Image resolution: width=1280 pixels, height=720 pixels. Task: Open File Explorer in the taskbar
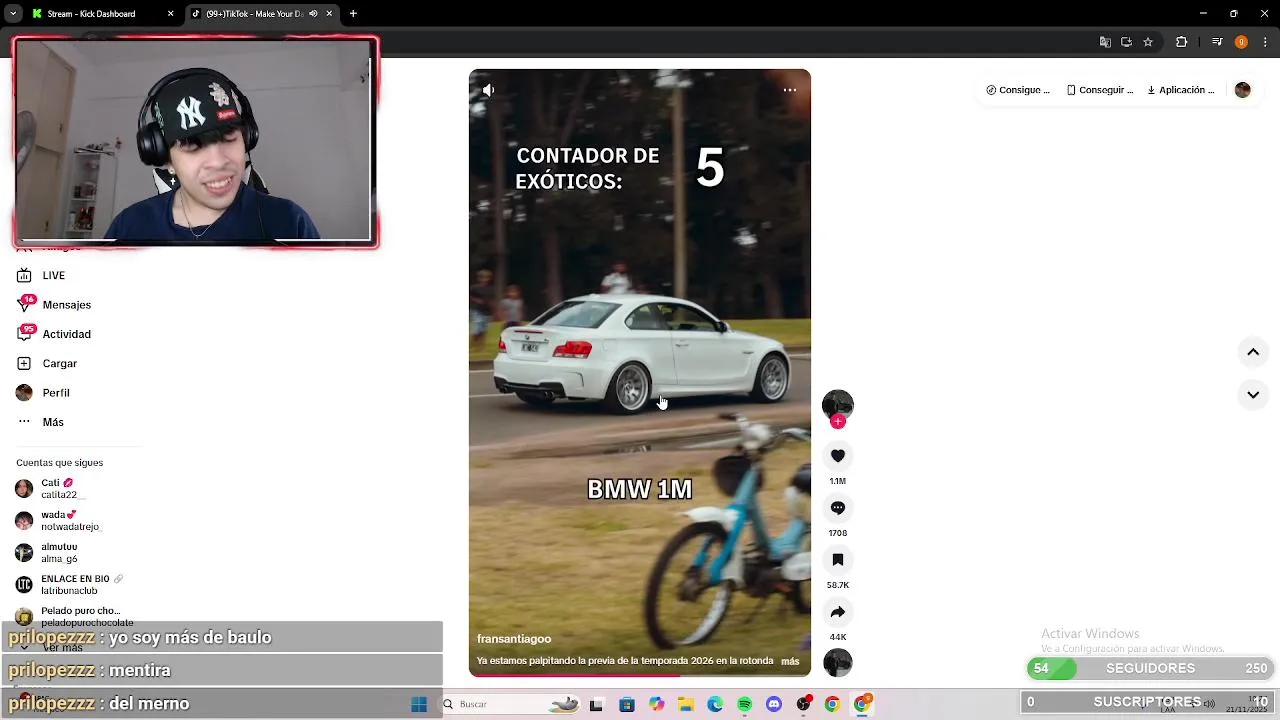(x=686, y=705)
